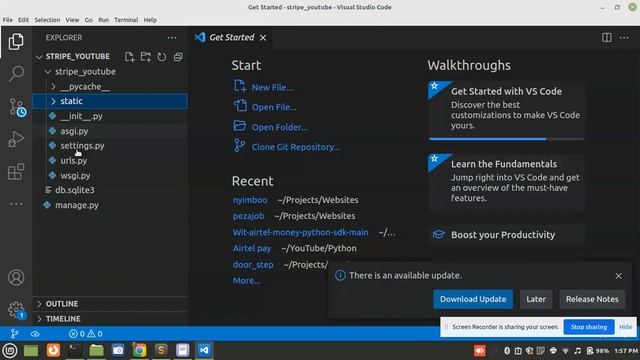The height and width of the screenshot is (360, 640).
Task: Click the Open Folder... link
Action: [280, 127]
